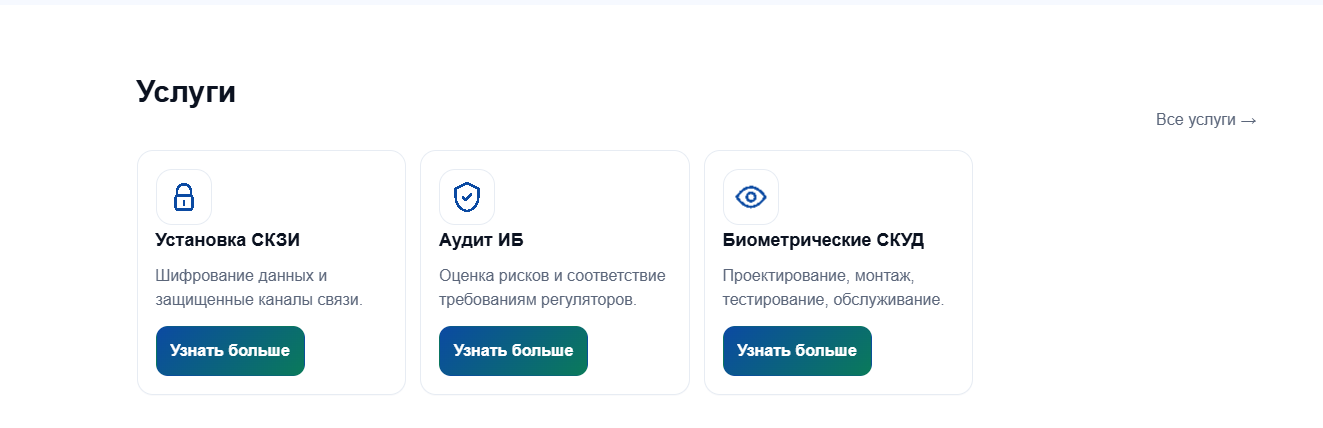Open Узнать больше under Аудит ИБ
The height and width of the screenshot is (428, 1323).
click(513, 351)
